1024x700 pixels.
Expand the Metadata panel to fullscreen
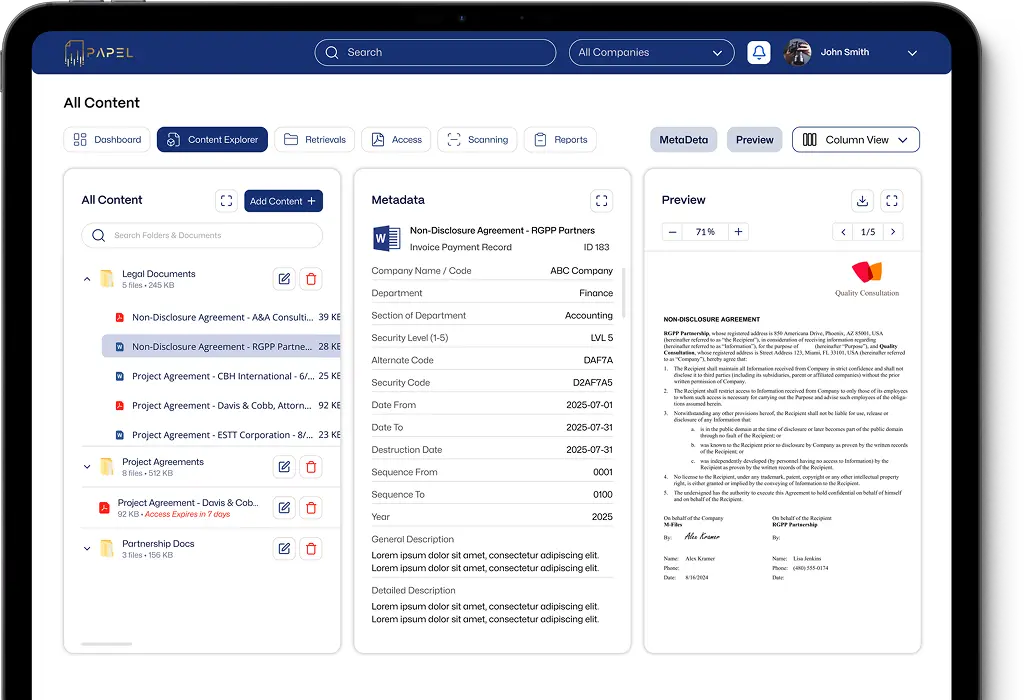click(601, 201)
